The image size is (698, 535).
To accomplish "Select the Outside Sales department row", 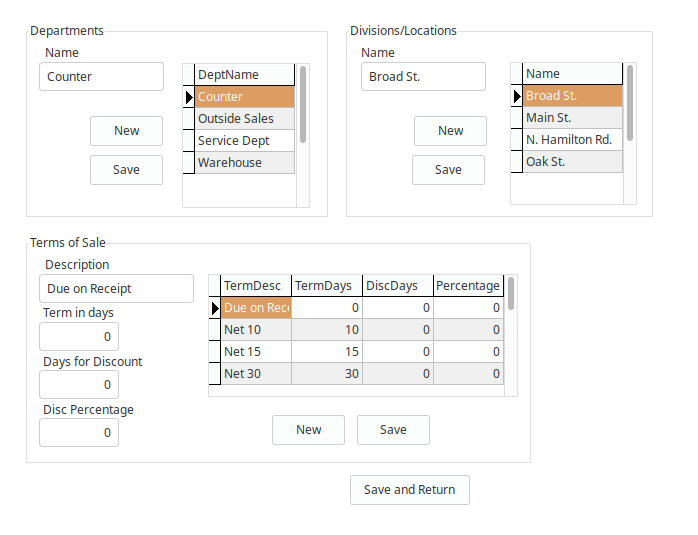I will (244, 118).
